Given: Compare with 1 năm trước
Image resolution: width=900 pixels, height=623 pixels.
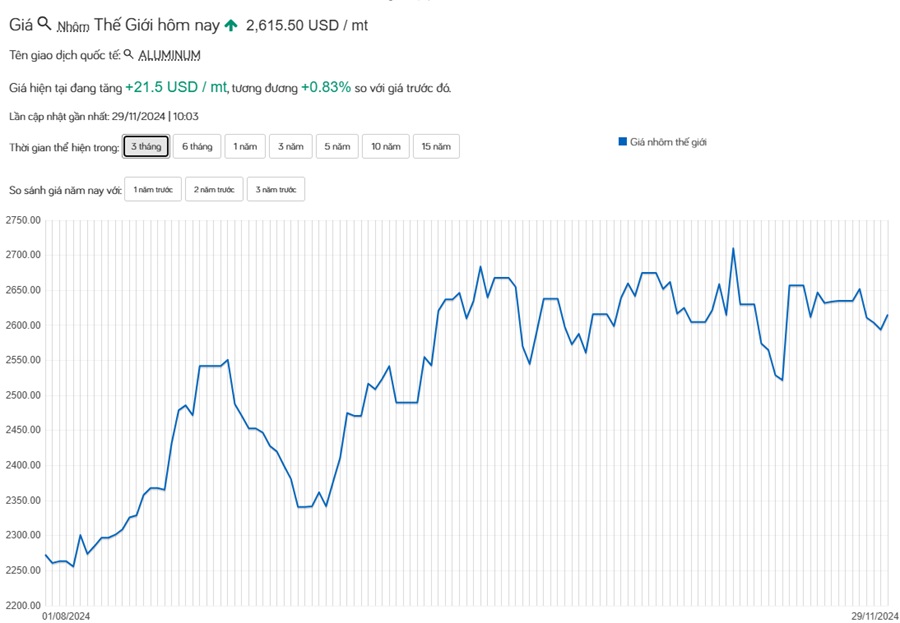Looking at the screenshot, I should (153, 189).
